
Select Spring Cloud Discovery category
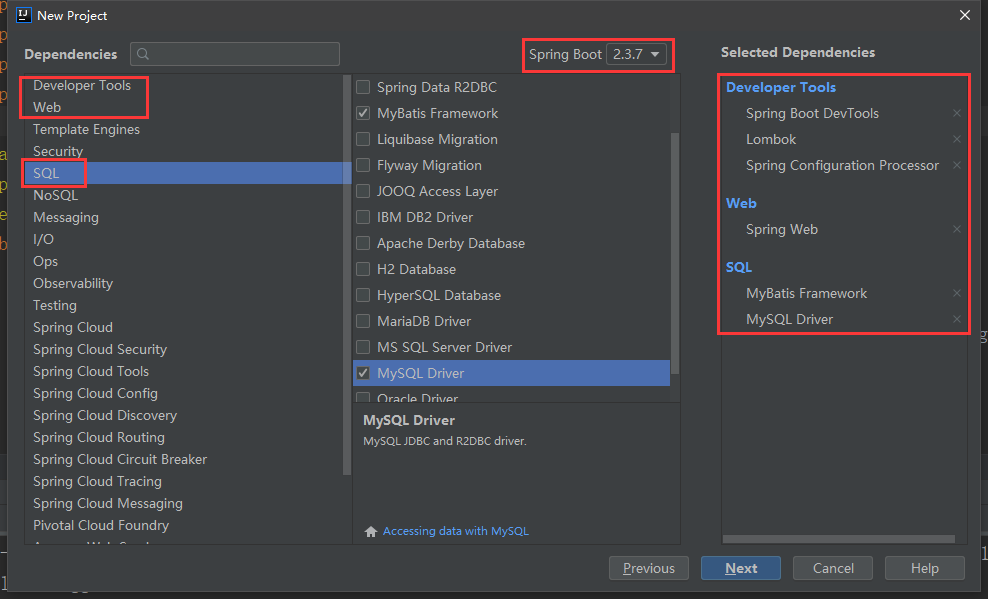pyautogui.click(x=105, y=416)
